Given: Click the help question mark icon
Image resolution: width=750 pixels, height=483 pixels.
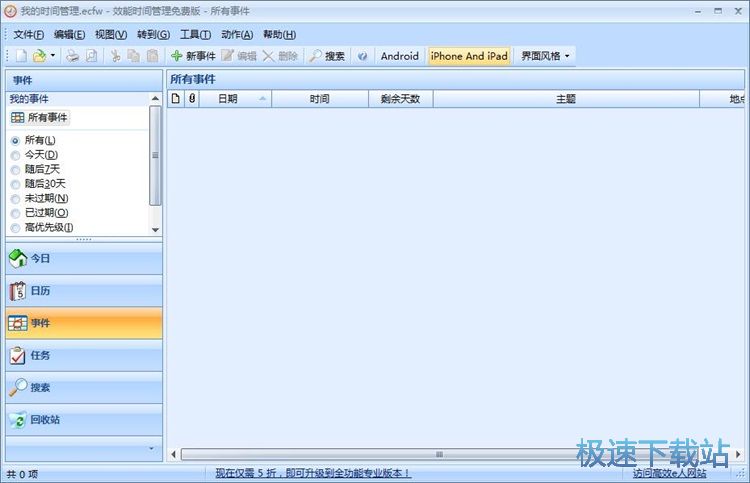Looking at the screenshot, I should 363,56.
